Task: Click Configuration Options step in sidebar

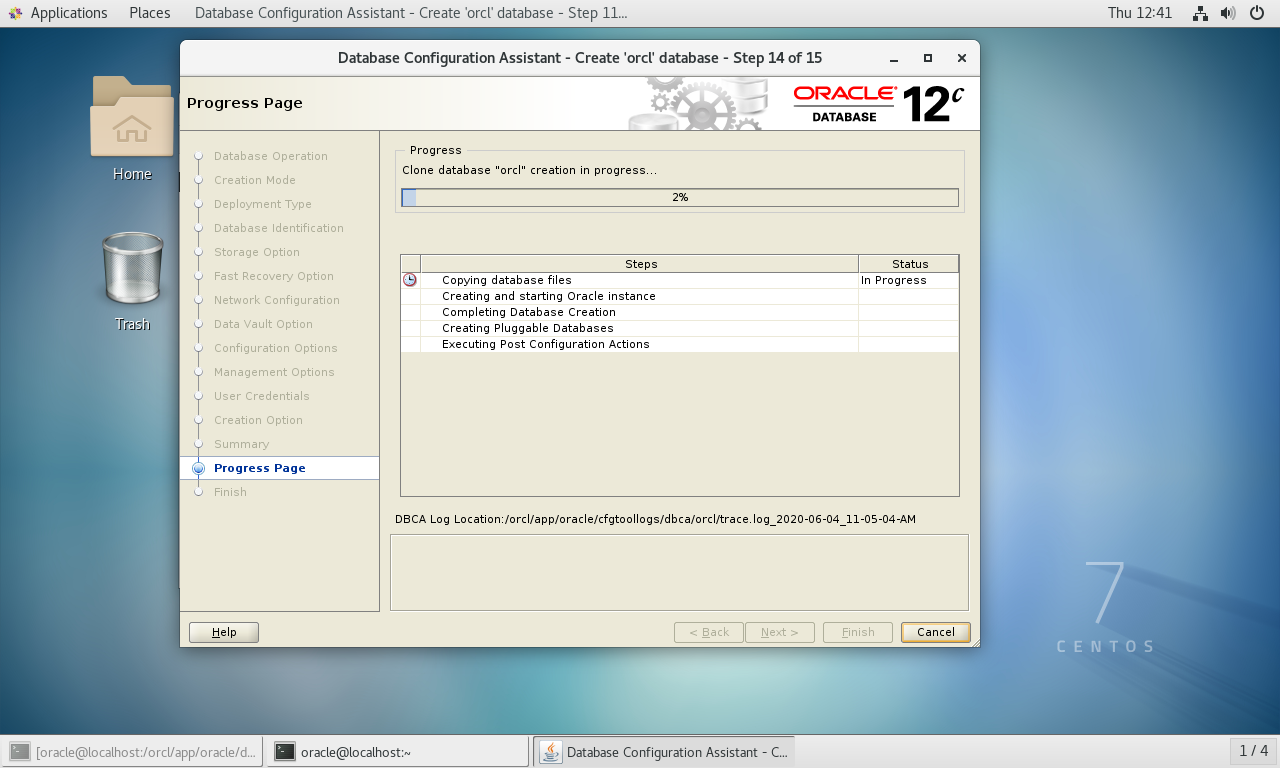Action: (x=276, y=348)
